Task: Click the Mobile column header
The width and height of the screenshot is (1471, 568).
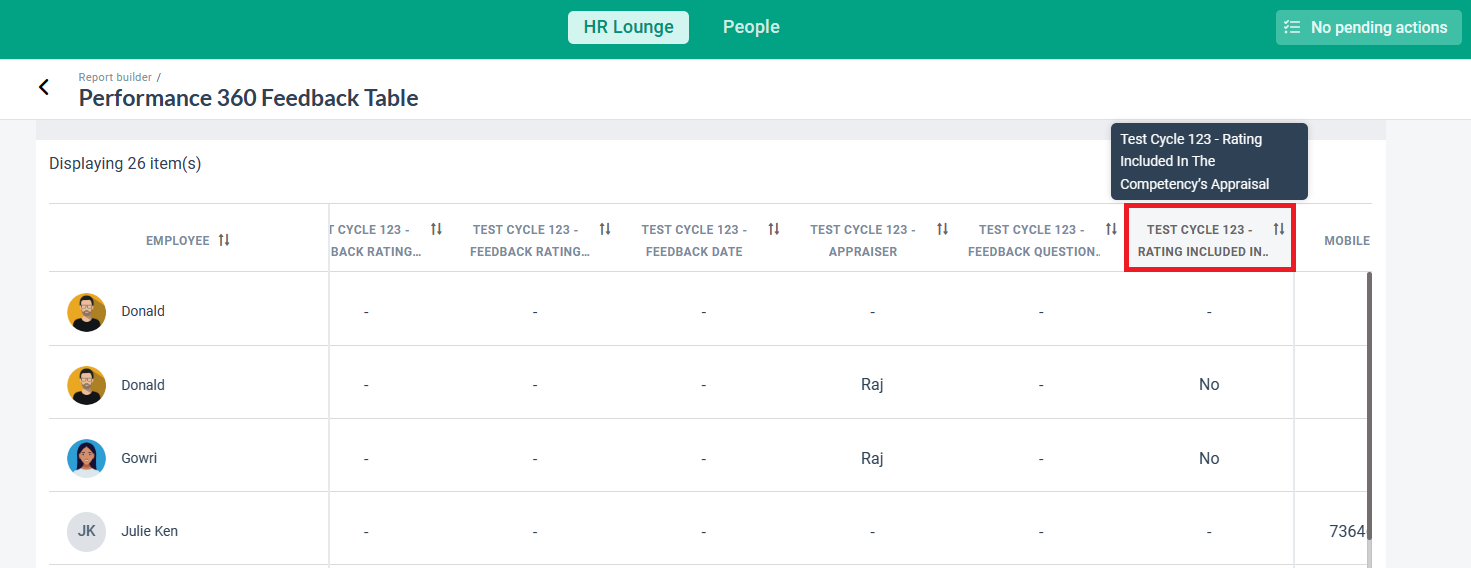Action: [x=1347, y=241]
